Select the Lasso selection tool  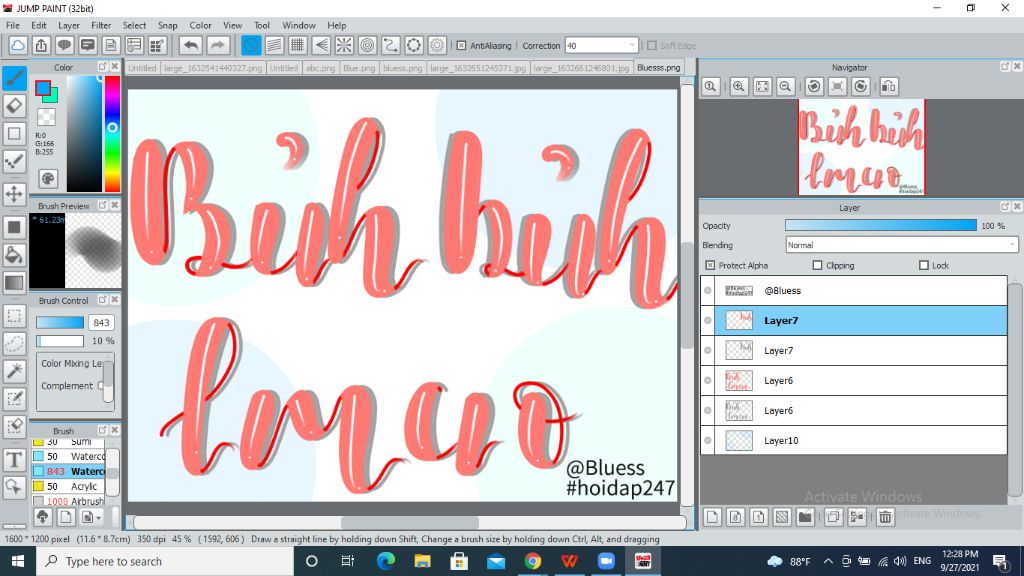(14, 344)
